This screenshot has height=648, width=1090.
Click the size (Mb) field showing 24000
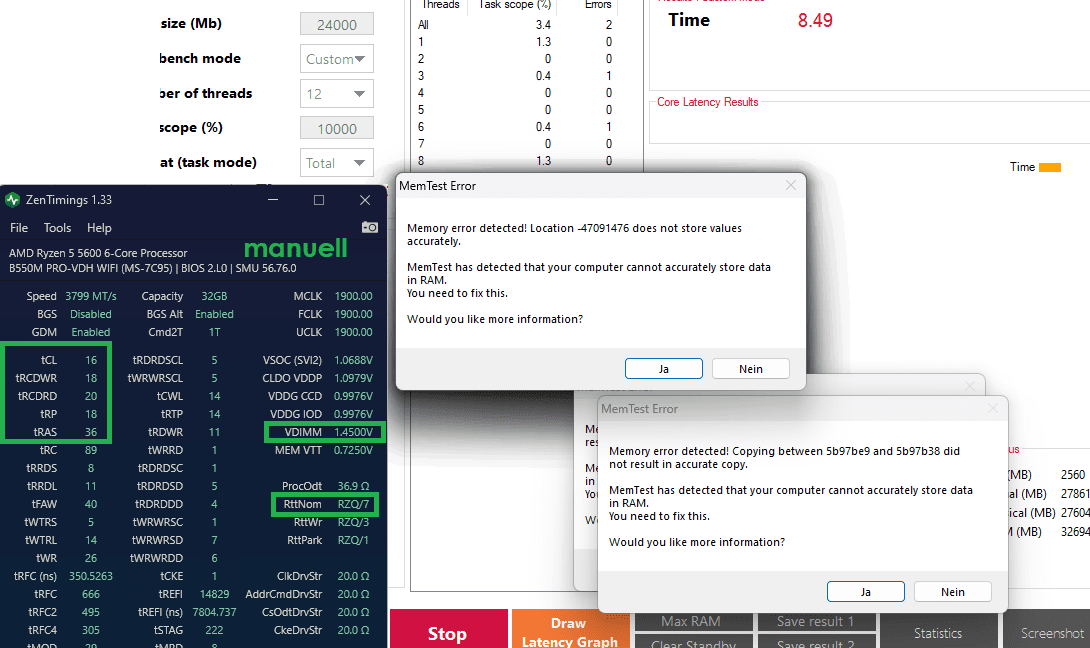[x=336, y=24]
